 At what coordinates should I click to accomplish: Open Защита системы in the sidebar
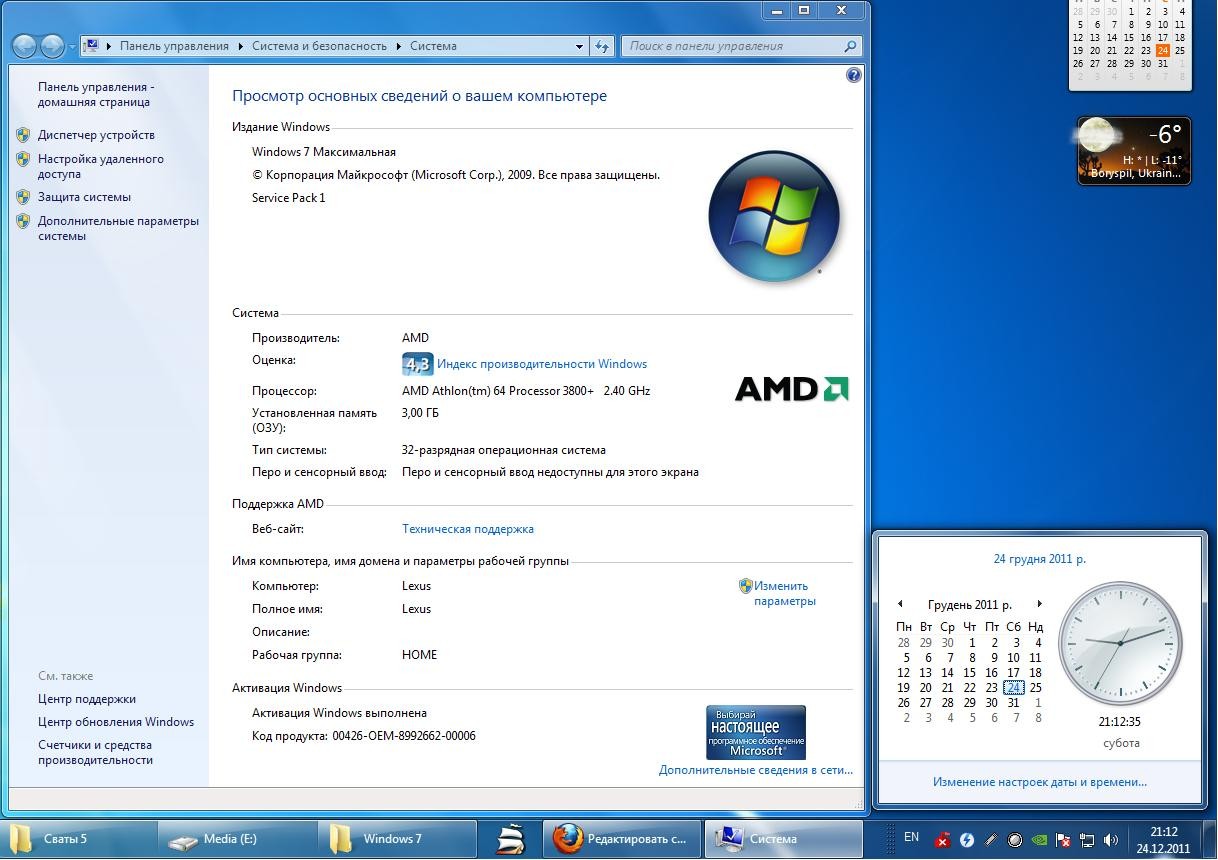click(84, 197)
